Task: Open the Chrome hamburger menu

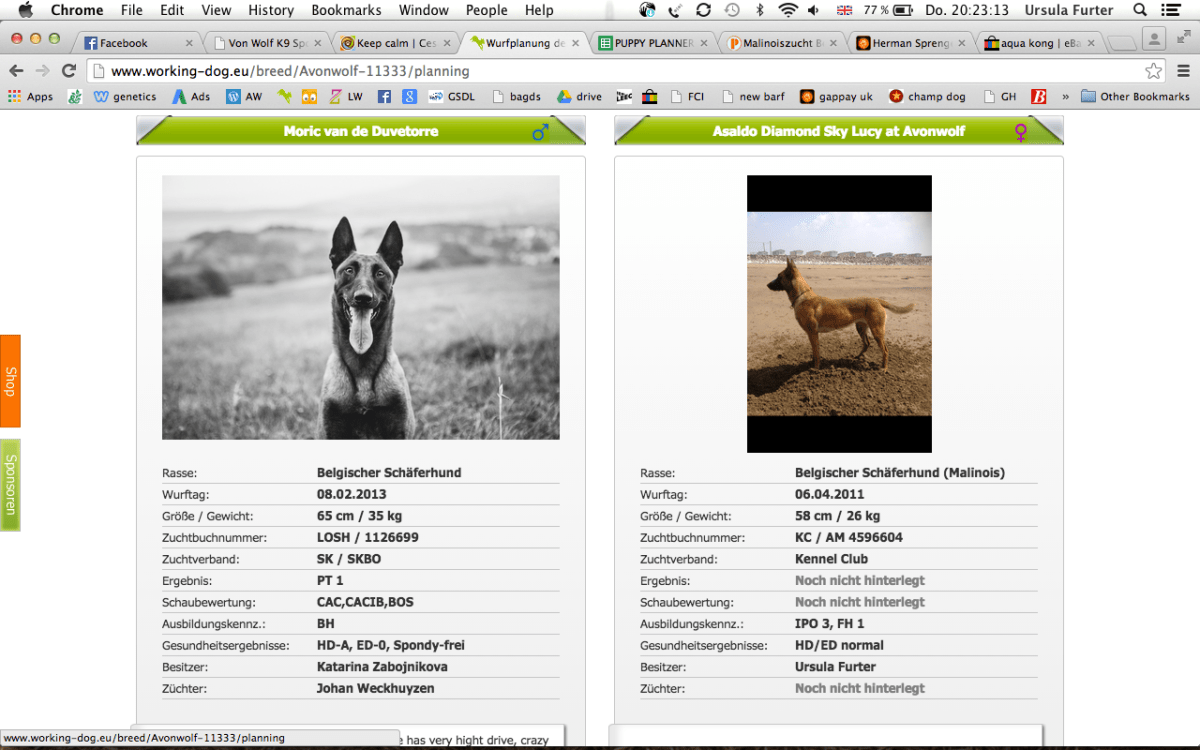Action: click(x=1183, y=71)
